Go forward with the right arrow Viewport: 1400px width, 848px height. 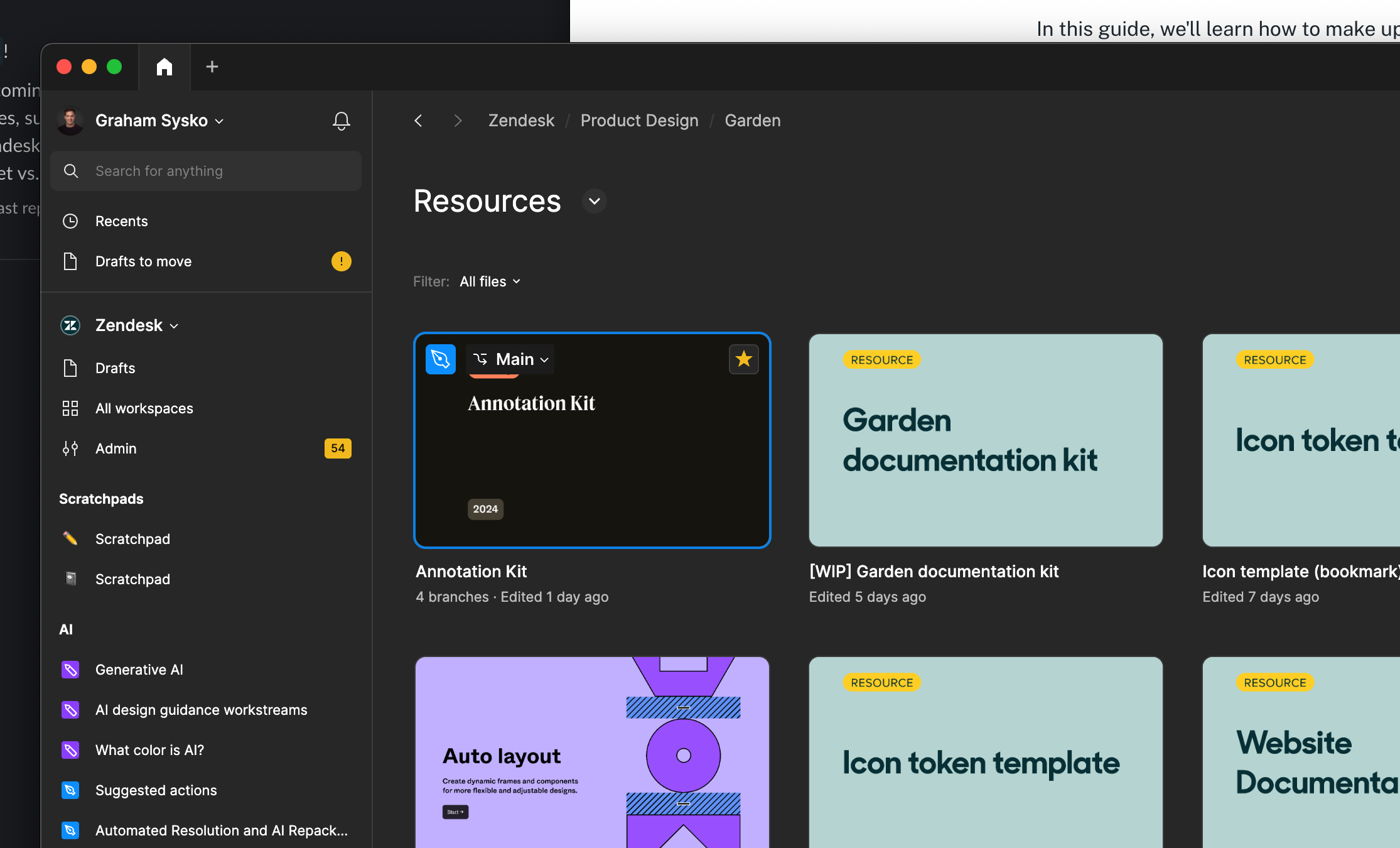pyautogui.click(x=458, y=121)
